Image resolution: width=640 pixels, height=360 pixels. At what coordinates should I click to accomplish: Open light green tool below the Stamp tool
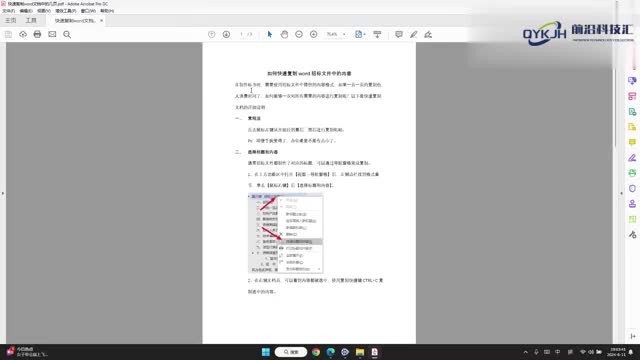tap(632, 219)
